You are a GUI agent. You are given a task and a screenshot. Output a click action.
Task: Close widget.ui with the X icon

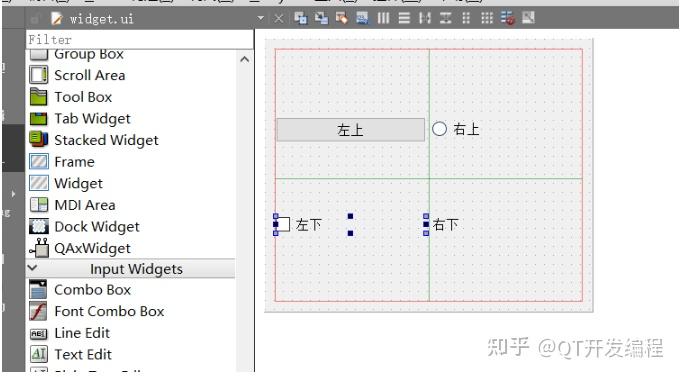tap(279, 19)
